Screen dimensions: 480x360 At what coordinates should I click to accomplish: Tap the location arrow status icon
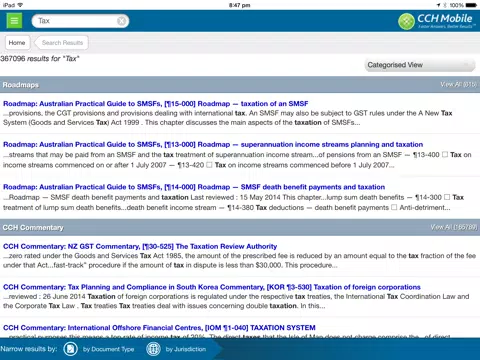pyautogui.click(x=438, y=5)
